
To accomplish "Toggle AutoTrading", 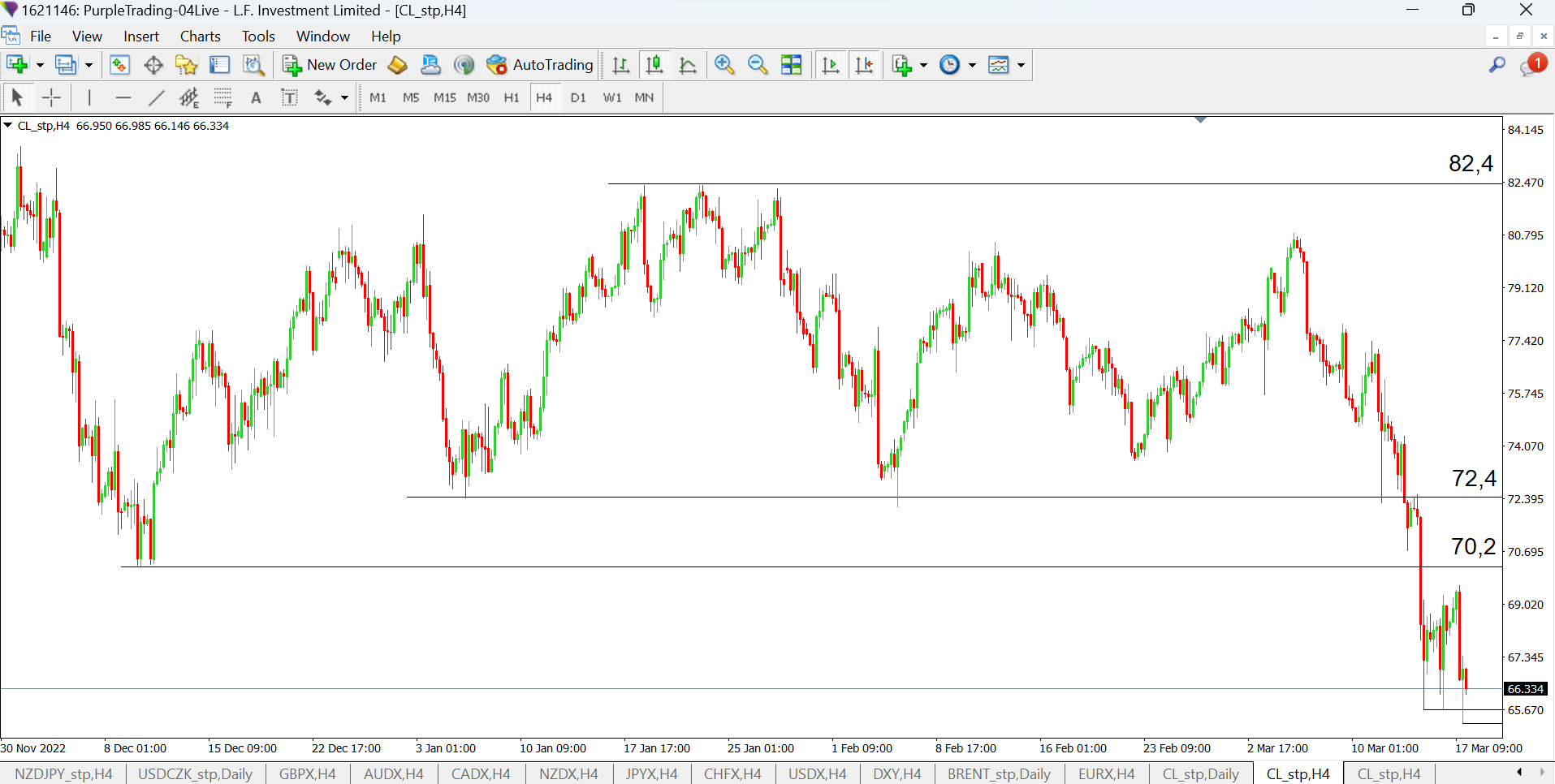I will [540, 65].
